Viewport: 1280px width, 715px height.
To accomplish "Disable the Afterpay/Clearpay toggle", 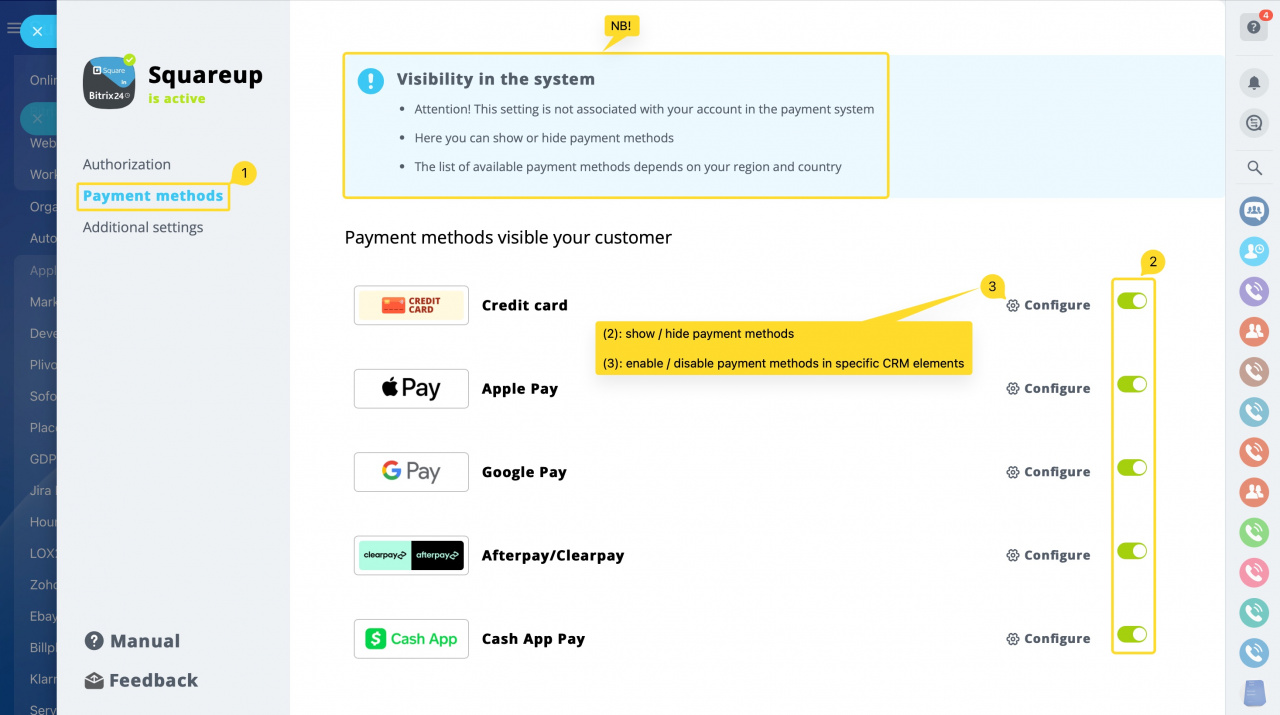I will (x=1132, y=551).
